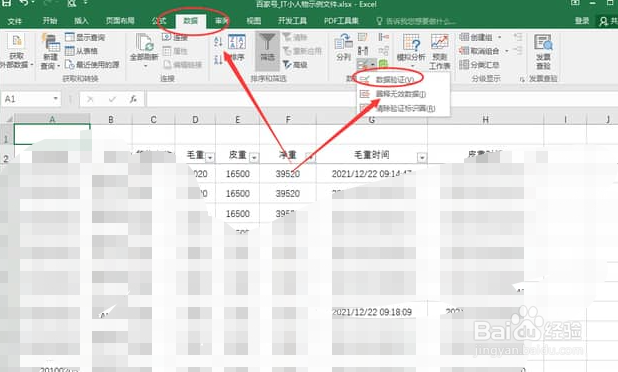
Task: Click the Sort Z to A descending icon
Action: 218,60
